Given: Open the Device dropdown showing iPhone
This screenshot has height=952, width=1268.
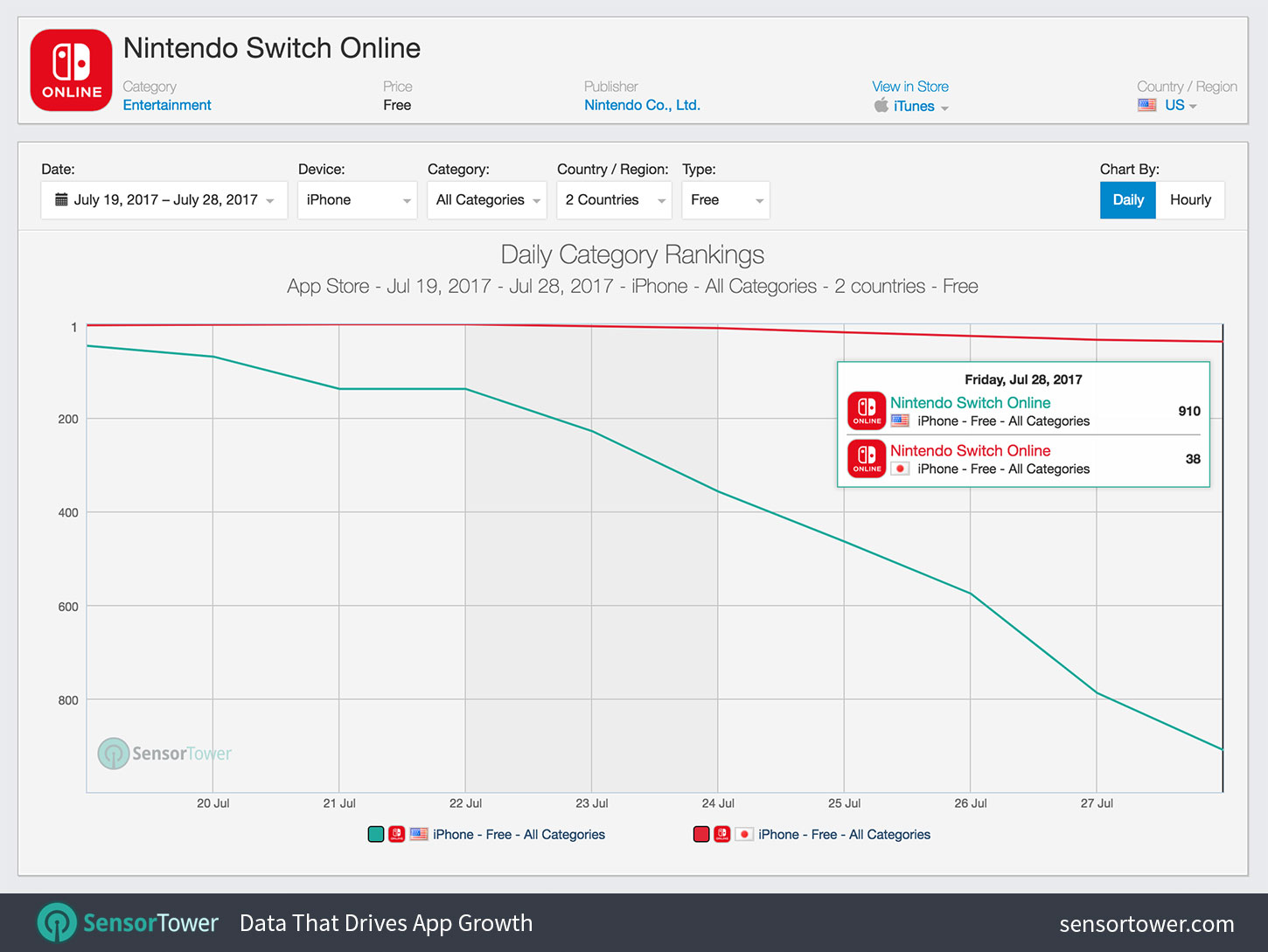Looking at the screenshot, I should (x=357, y=200).
